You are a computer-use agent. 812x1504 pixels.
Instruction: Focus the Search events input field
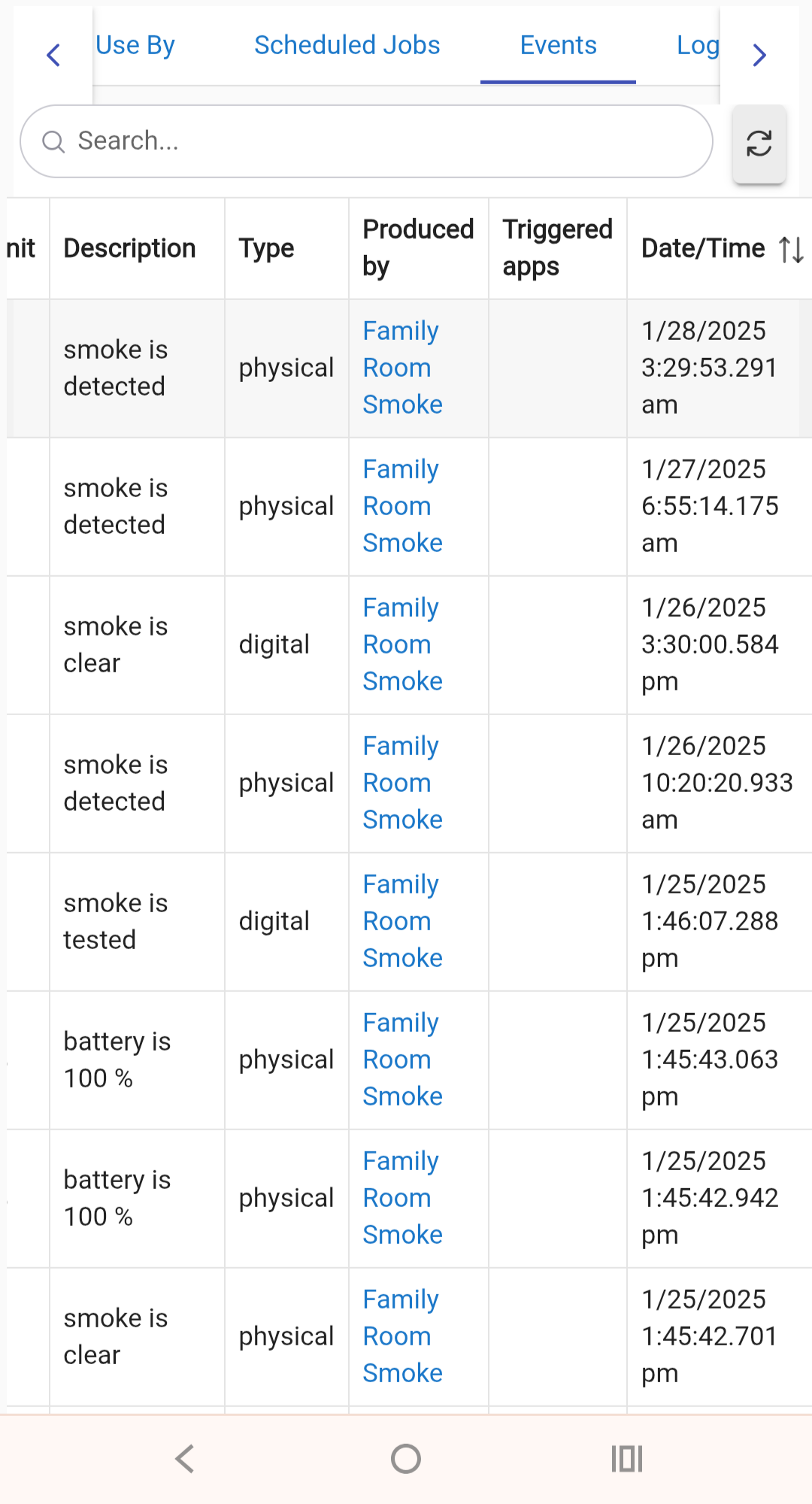pos(367,141)
